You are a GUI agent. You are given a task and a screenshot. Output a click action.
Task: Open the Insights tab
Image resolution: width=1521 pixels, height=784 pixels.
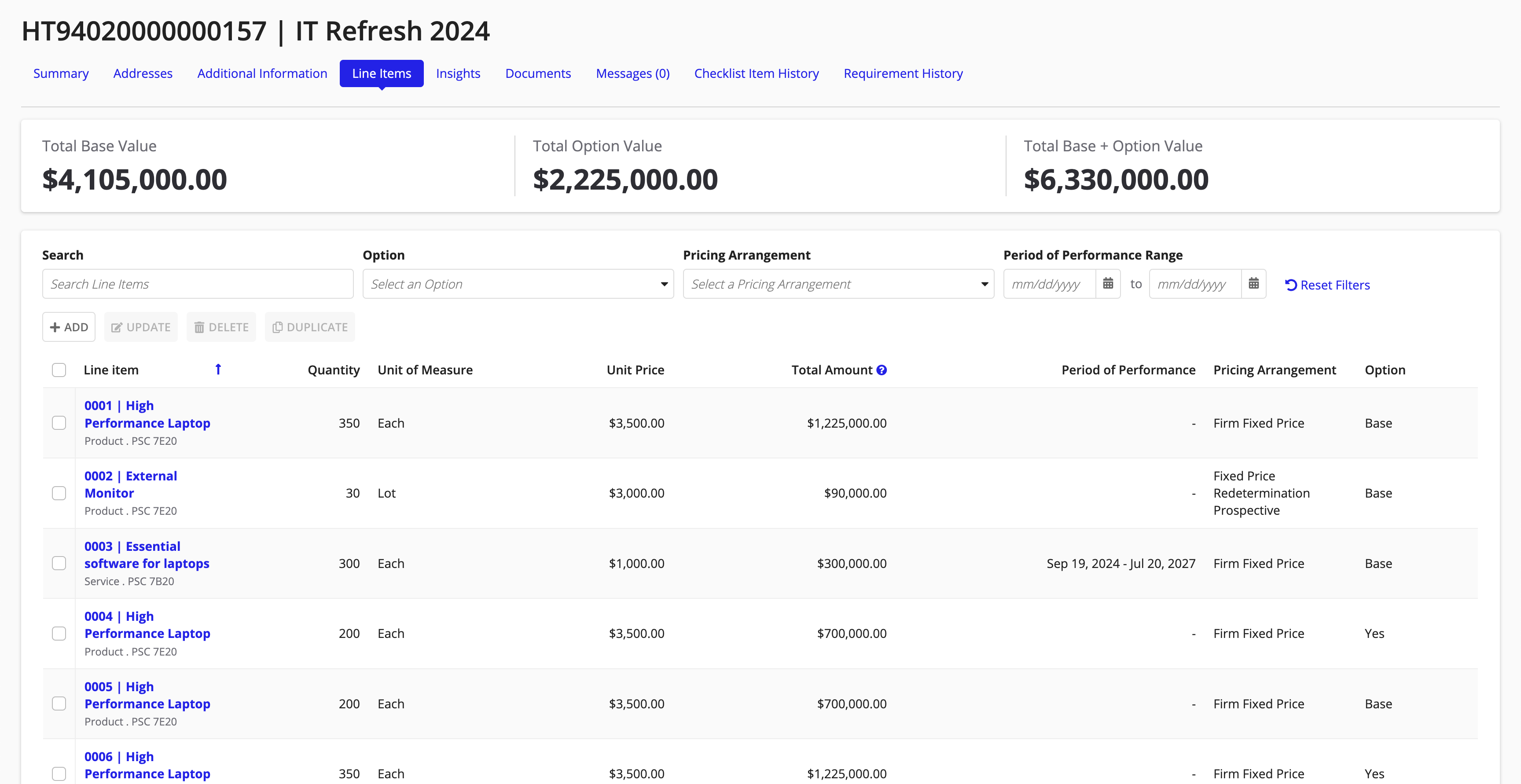coord(458,73)
